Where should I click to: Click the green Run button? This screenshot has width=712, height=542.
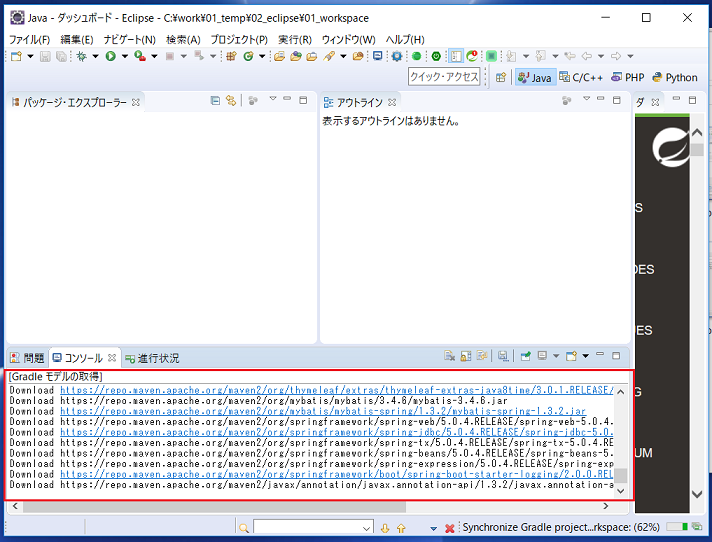tap(111, 56)
